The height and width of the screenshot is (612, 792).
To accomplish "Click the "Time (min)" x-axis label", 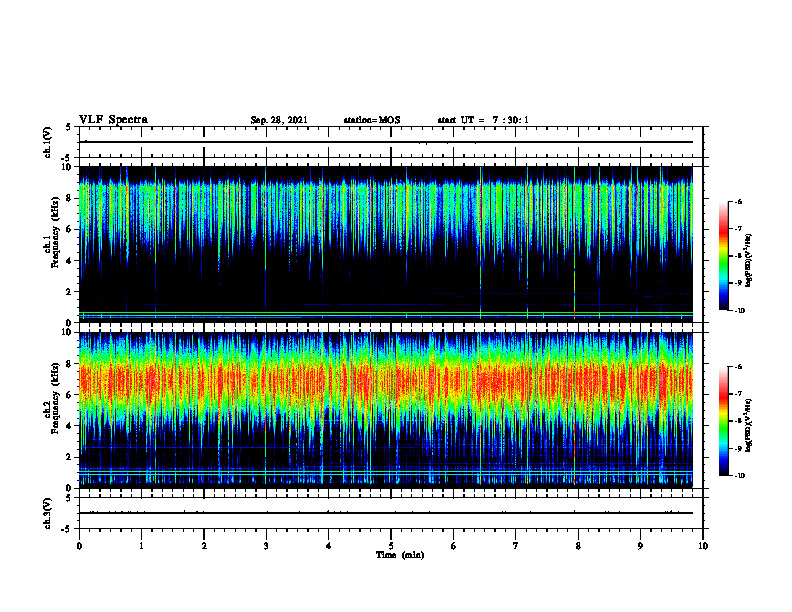I will pyautogui.click(x=400, y=555).
